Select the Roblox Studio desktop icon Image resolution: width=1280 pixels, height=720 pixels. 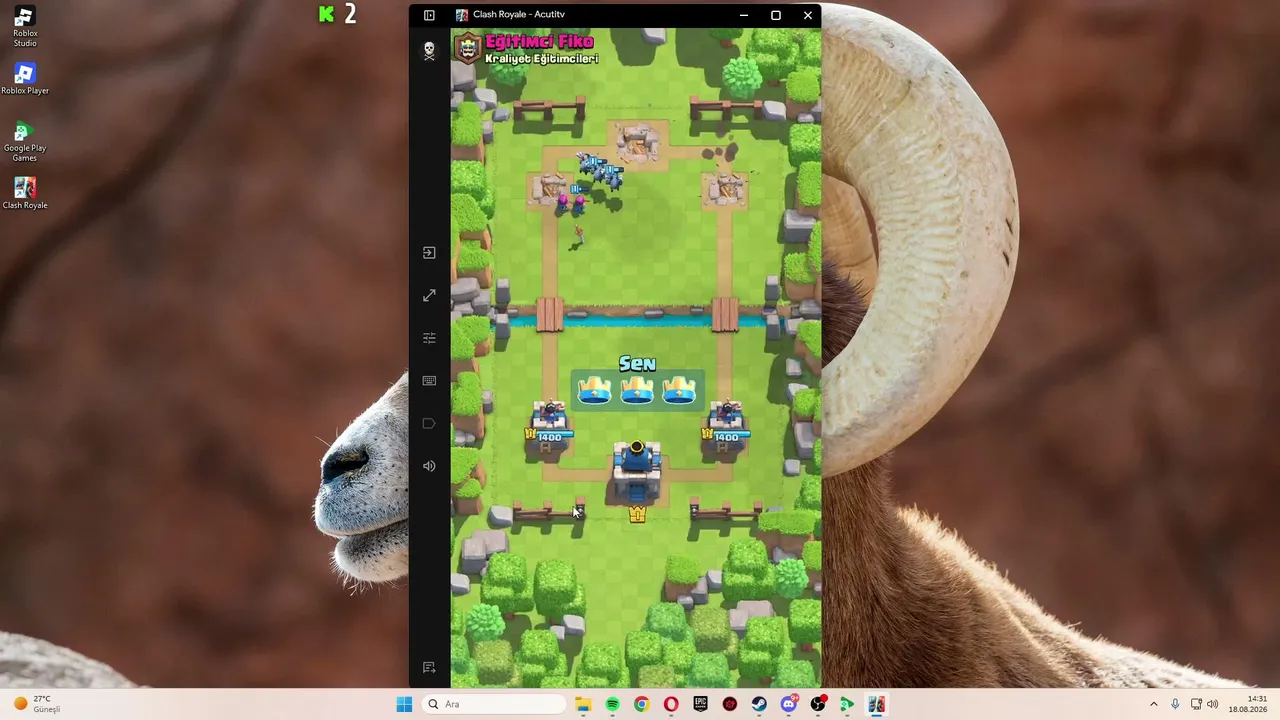coord(25,27)
